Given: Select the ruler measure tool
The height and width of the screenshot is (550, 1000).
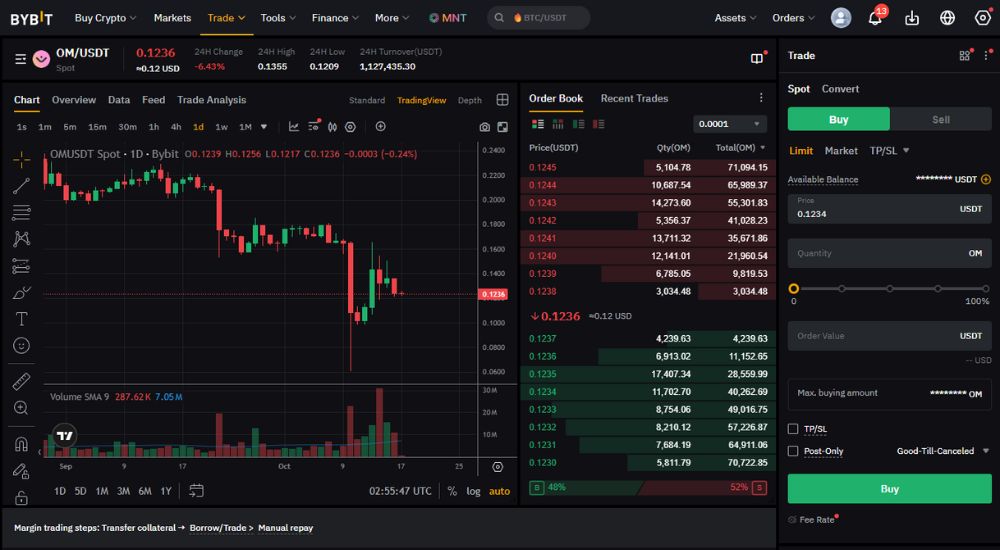Looking at the screenshot, I should pyautogui.click(x=21, y=382).
